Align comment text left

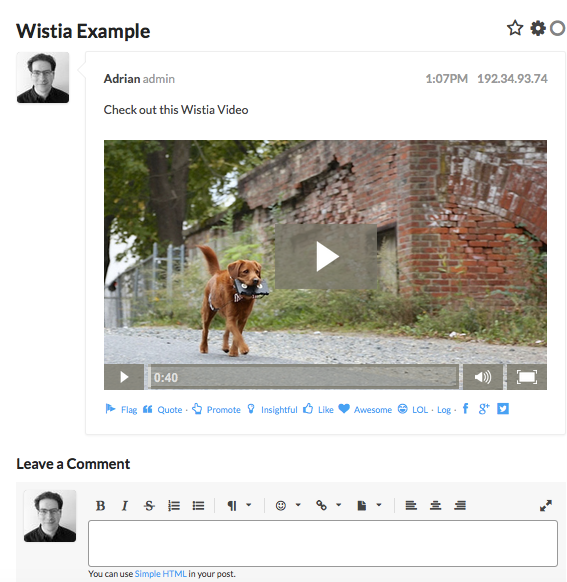click(411, 506)
